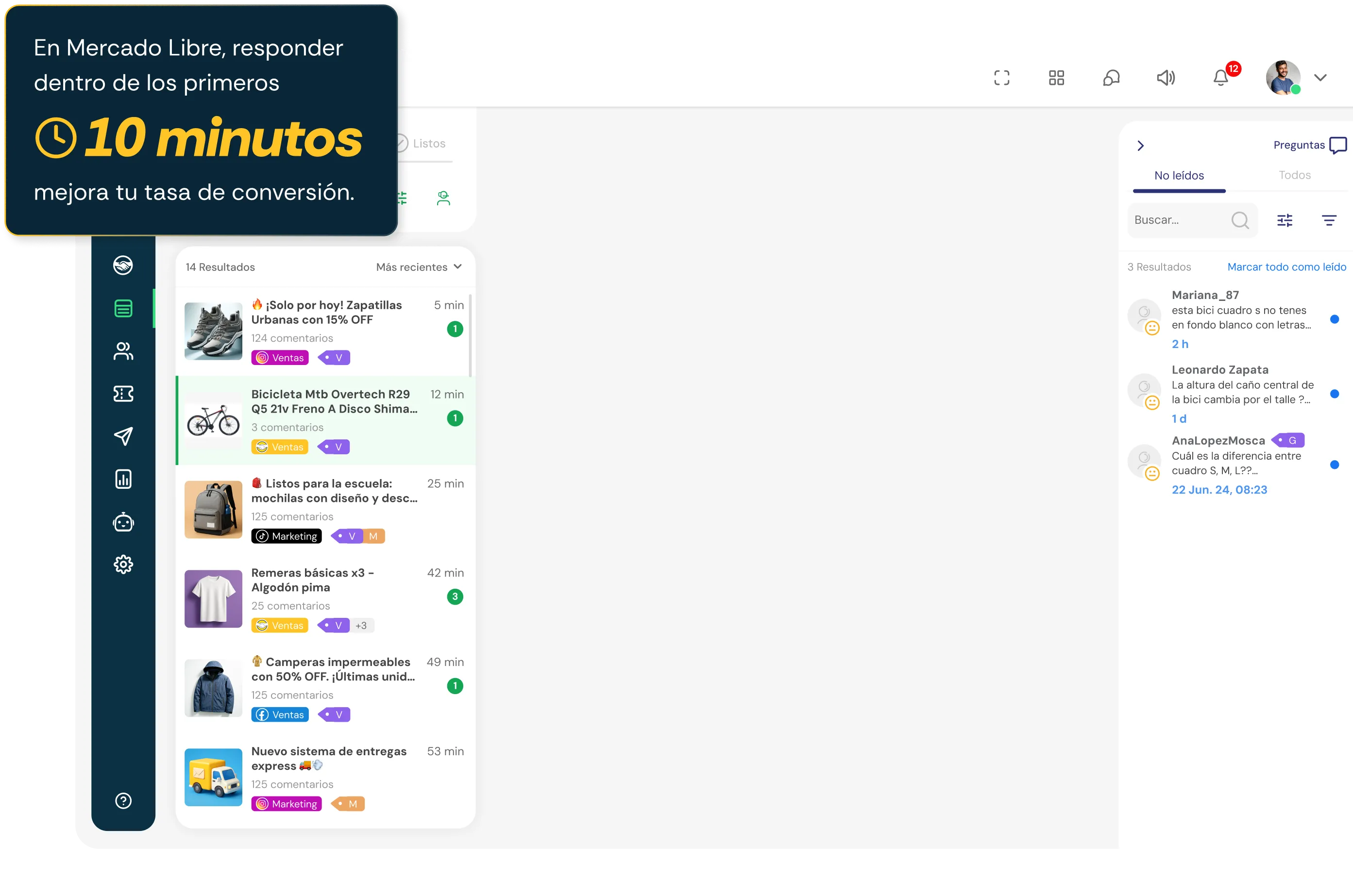The width and height of the screenshot is (1353, 896).
Task: Click the G tag next to AnaLopezMosca
Action: (1288, 441)
